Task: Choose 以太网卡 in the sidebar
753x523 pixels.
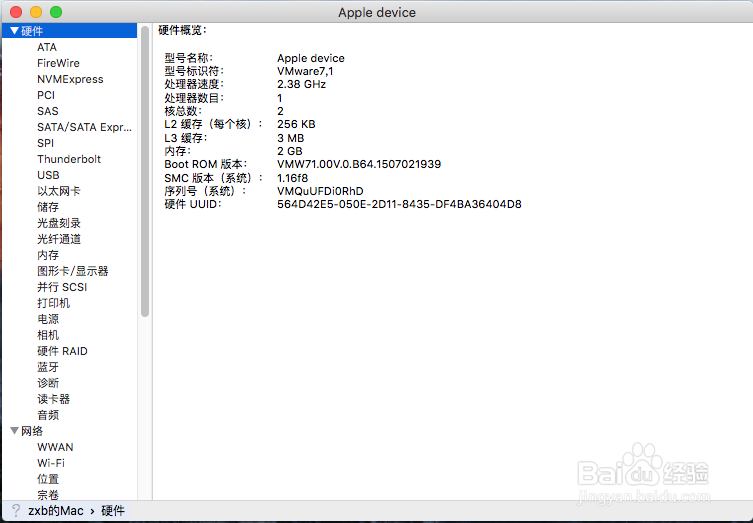Action: coord(59,191)
